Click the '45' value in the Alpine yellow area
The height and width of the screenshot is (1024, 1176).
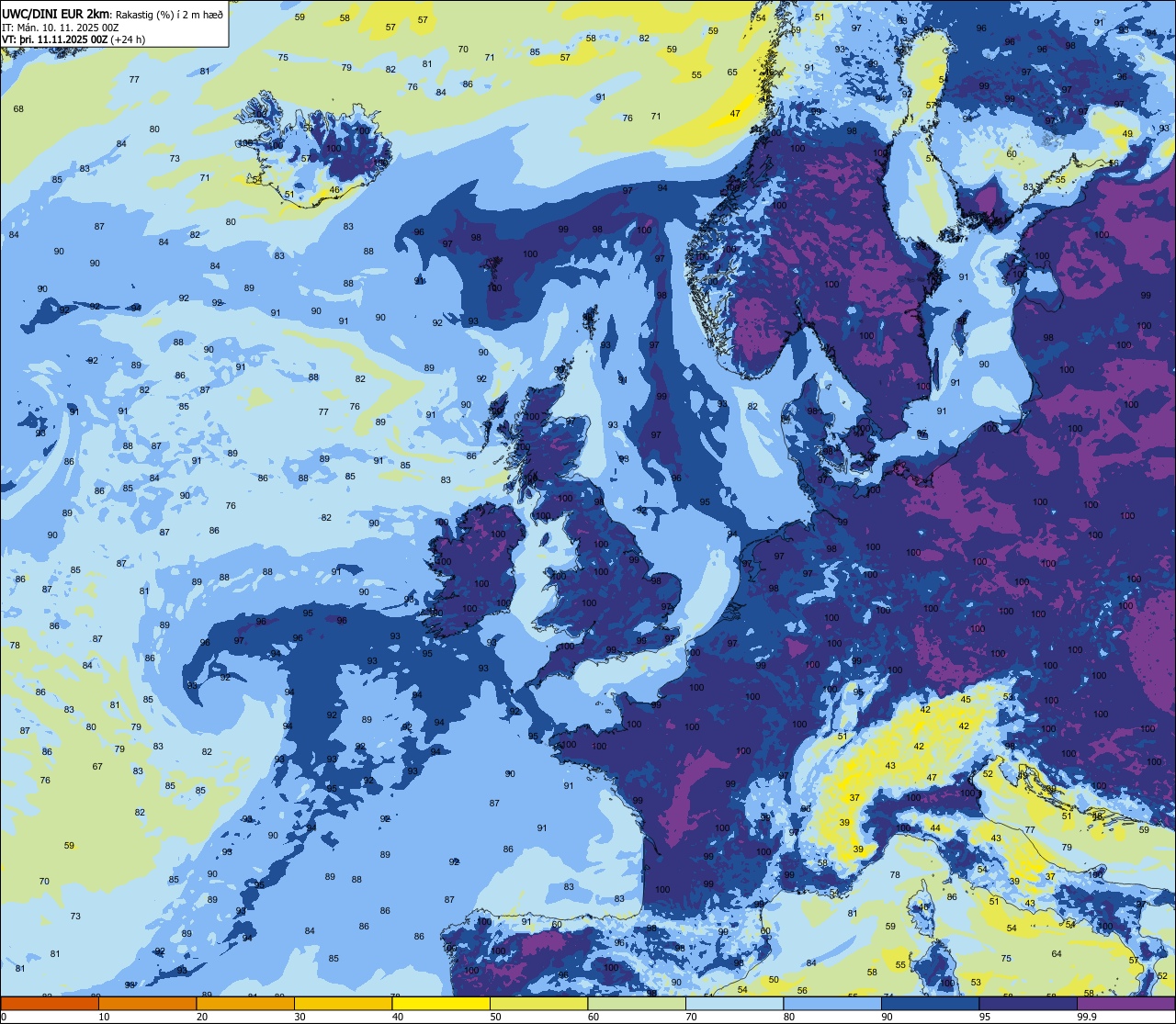tap(966, 700)
